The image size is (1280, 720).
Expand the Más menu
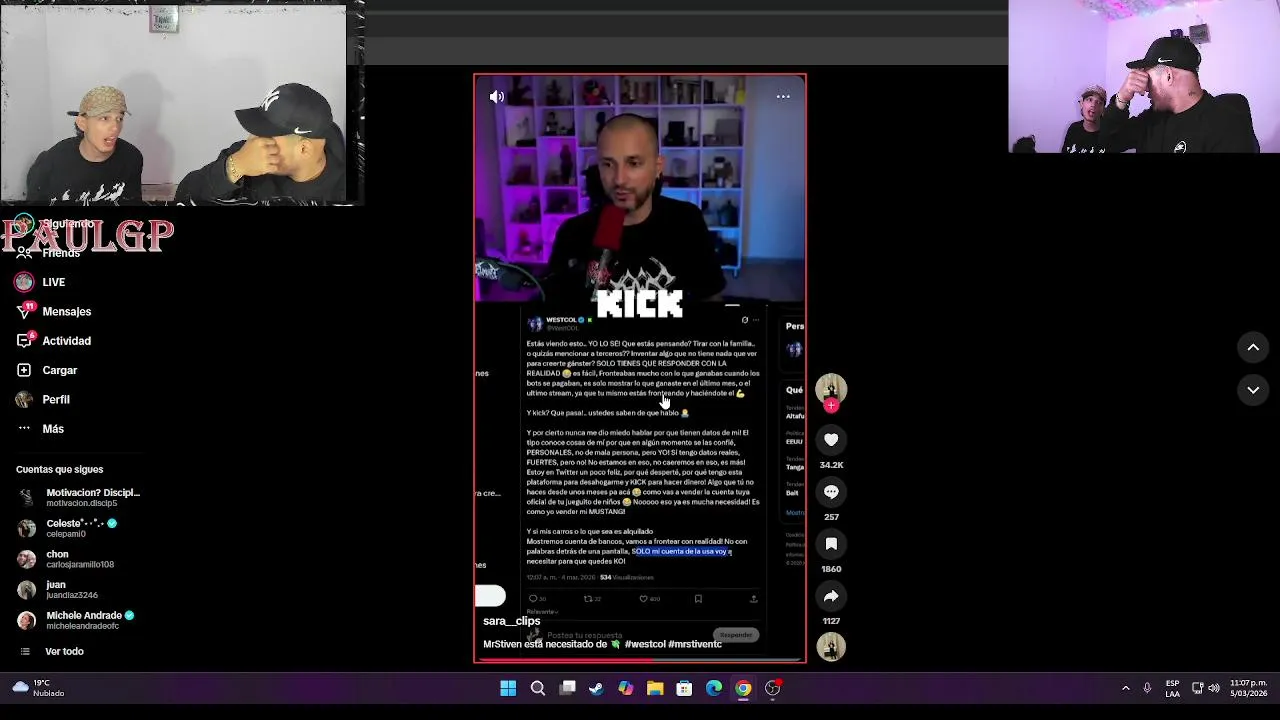pyautogui.click(x=53, y=428)
